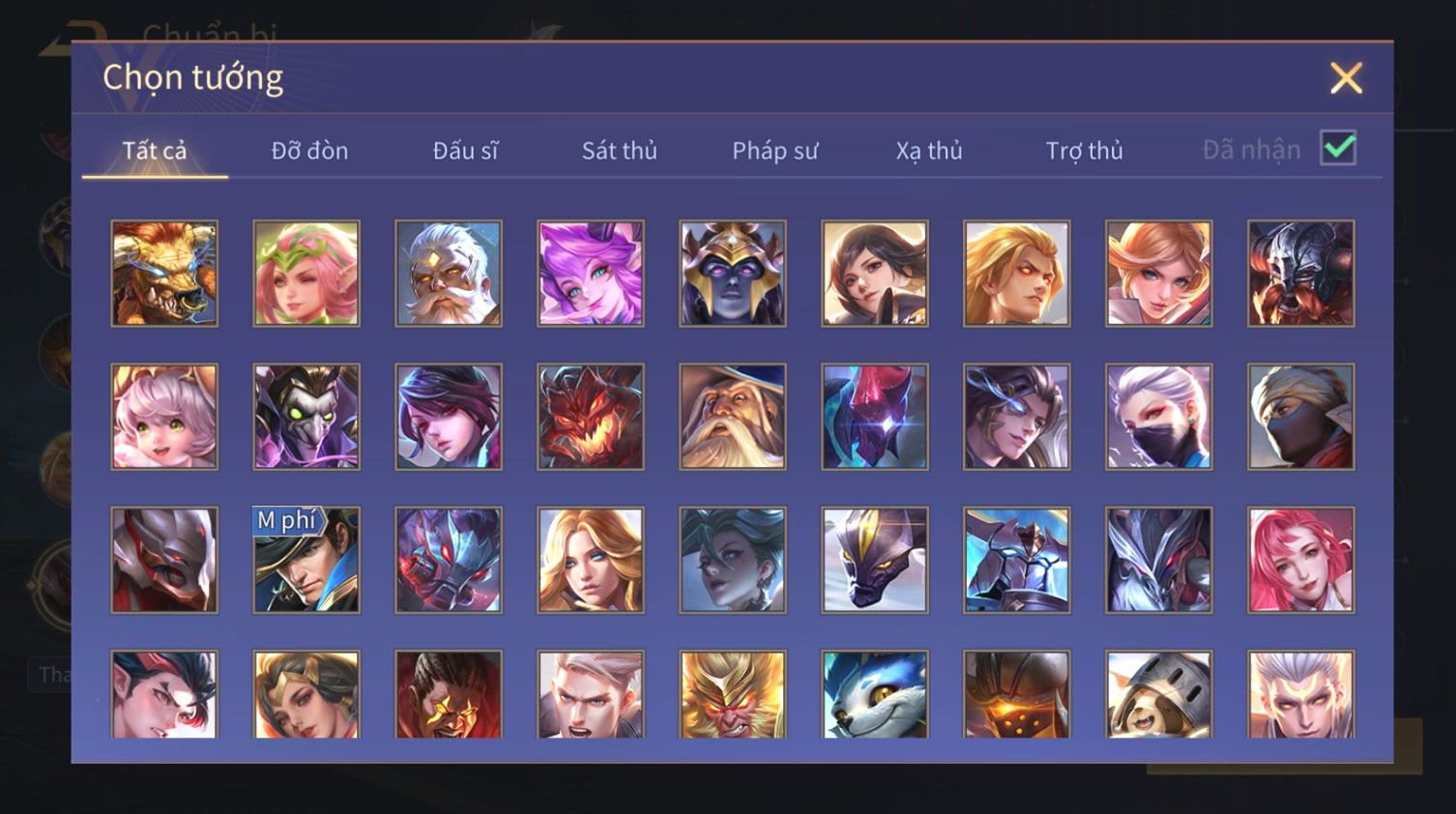Select the horned helmet red-bearded viking hero
The image size is (1456, 814).
tap(1301, 273)
